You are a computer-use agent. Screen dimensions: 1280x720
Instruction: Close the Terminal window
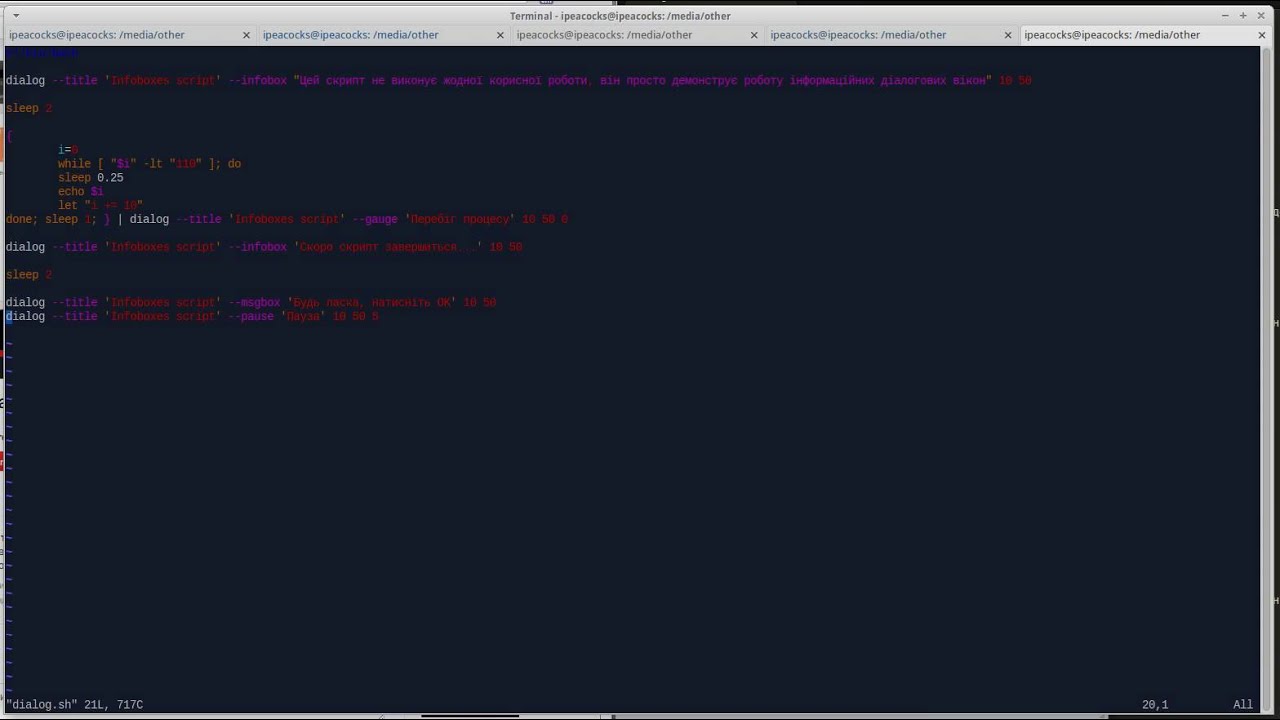coord(1262,15)
